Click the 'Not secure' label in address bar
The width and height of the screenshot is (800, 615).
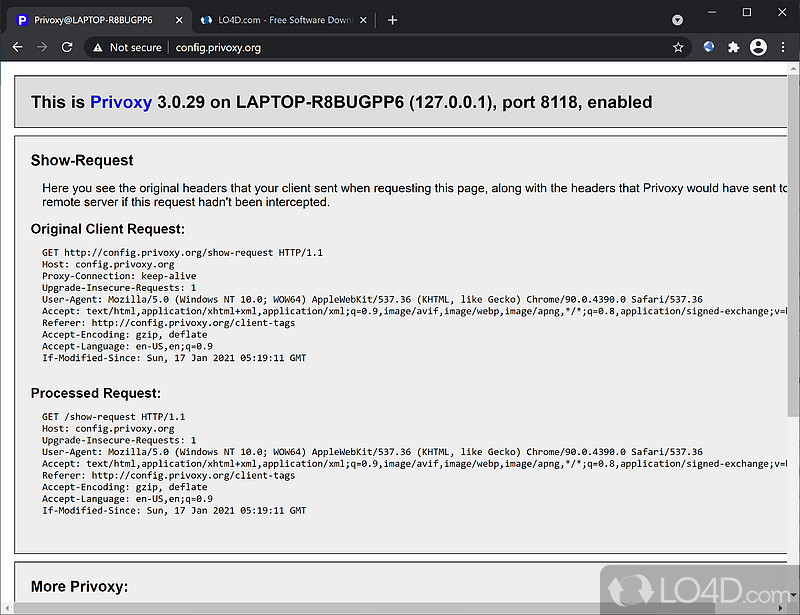[136, 47]
